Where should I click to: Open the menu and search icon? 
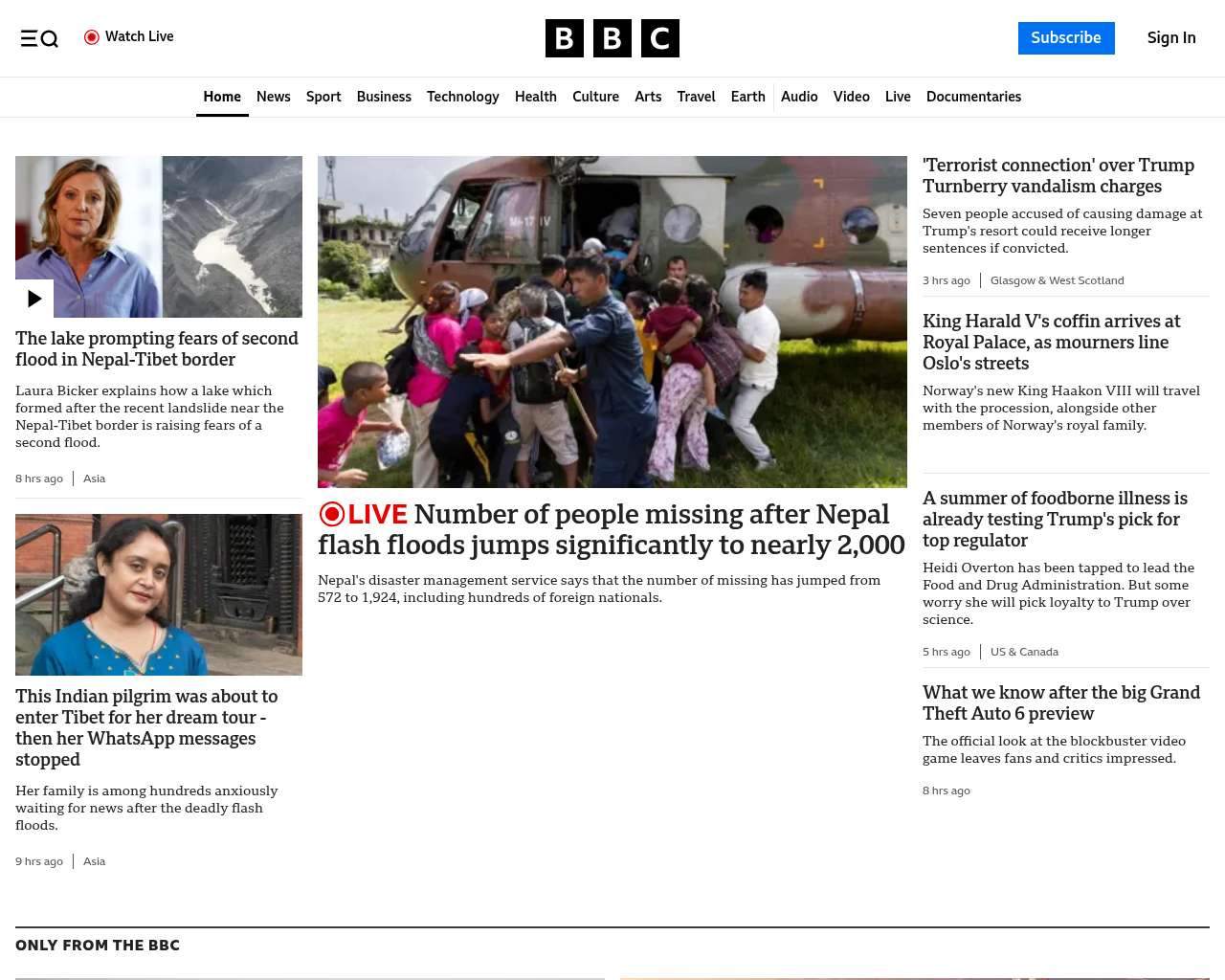(39, 38)
